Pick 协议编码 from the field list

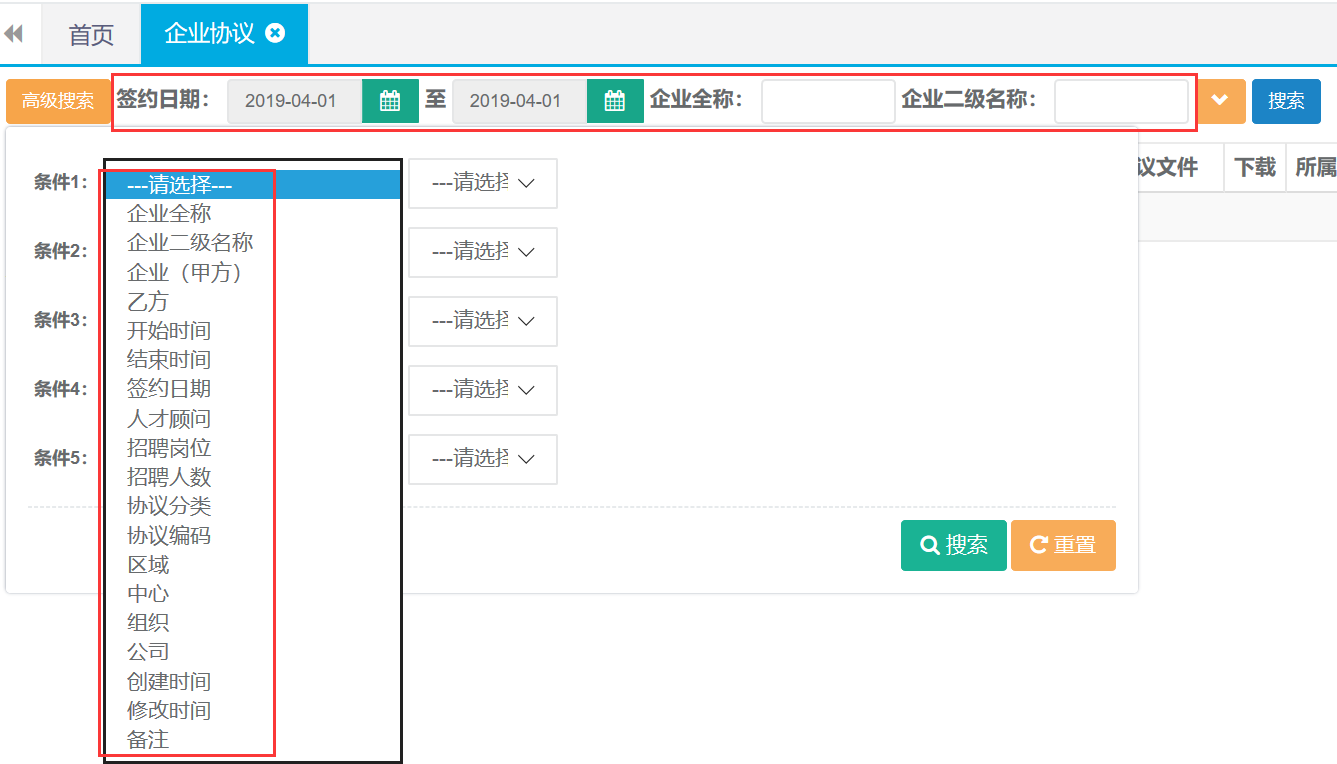169,535
